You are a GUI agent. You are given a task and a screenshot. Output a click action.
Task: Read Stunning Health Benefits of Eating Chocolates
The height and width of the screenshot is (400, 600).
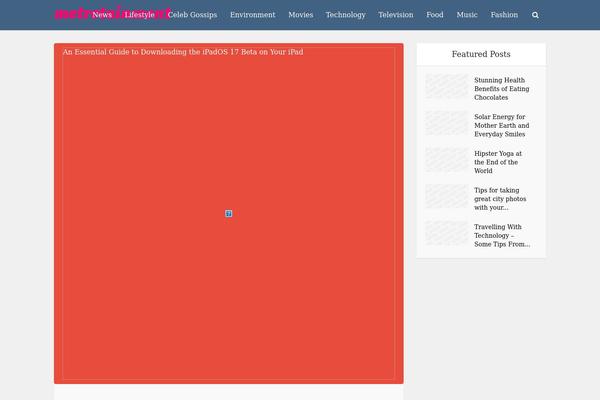(x=502, y=89)
